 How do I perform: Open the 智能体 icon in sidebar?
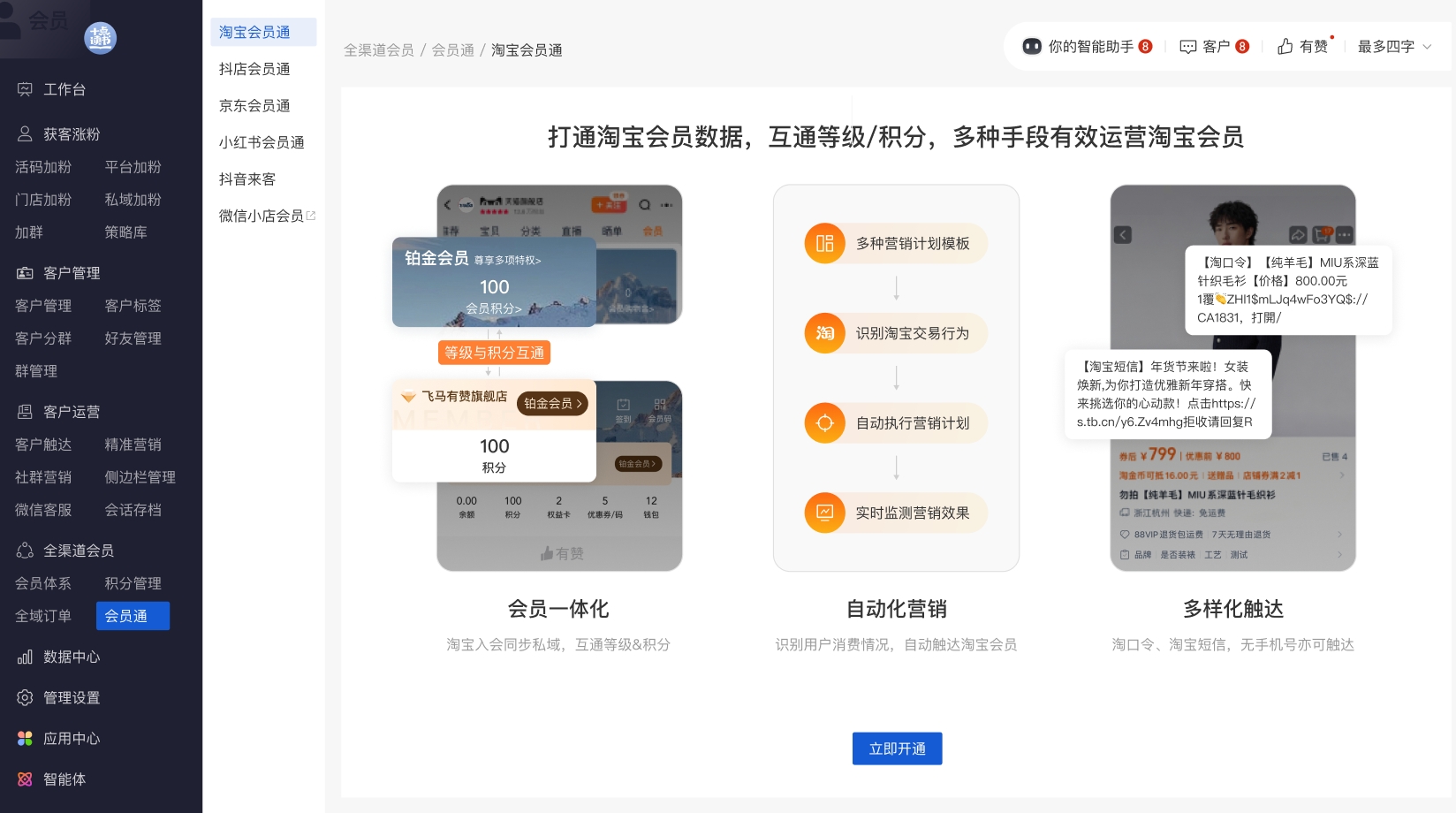point(25,779)
